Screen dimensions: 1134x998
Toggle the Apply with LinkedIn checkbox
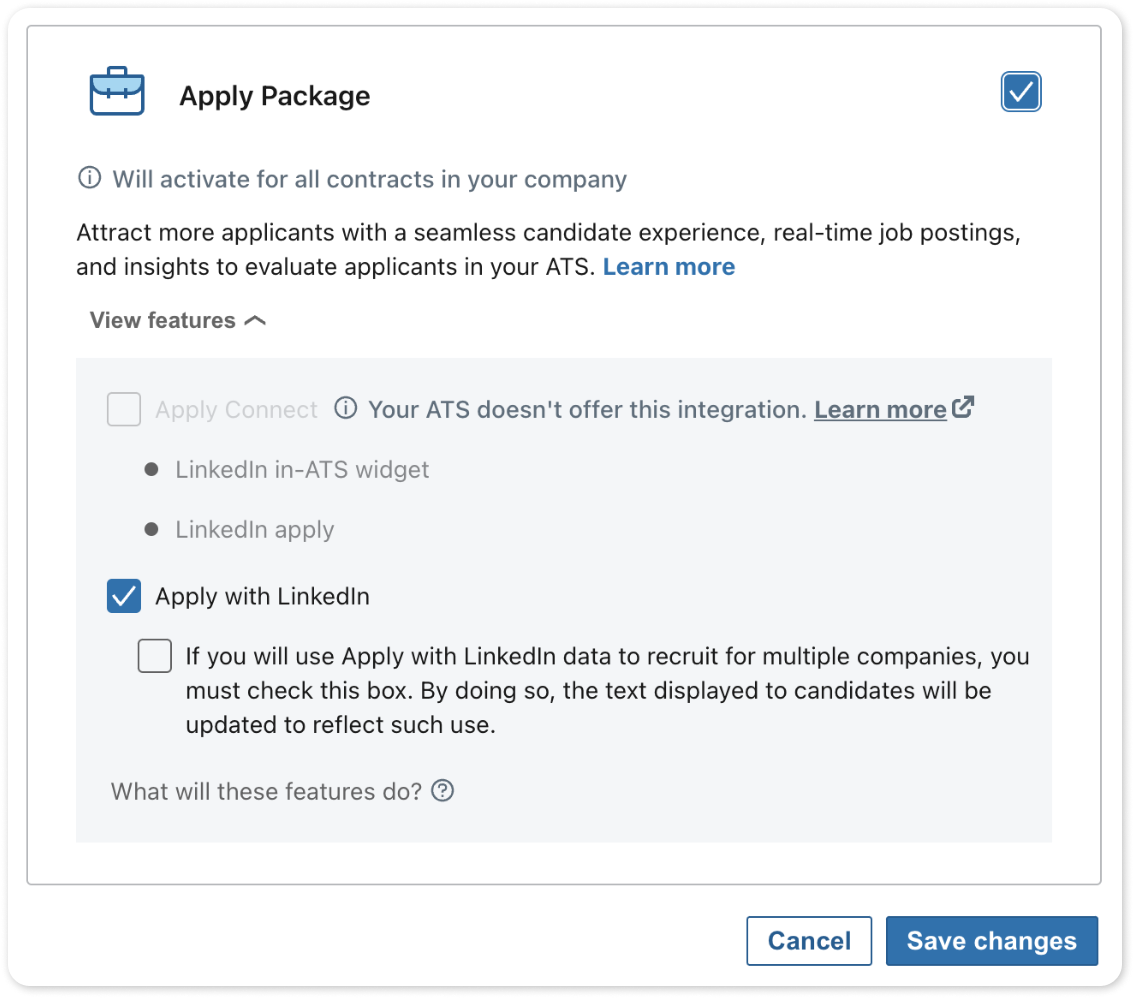[x=124, y=596]
